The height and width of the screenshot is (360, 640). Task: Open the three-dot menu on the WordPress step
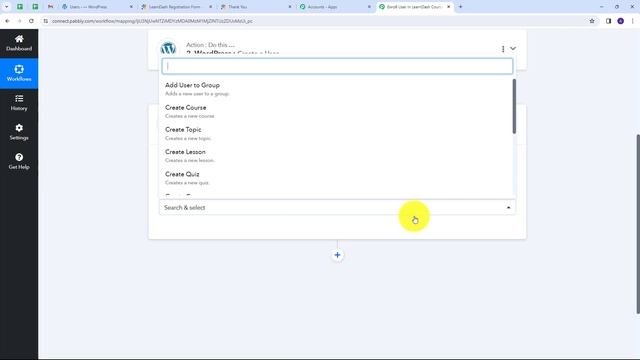coord(503,49)
